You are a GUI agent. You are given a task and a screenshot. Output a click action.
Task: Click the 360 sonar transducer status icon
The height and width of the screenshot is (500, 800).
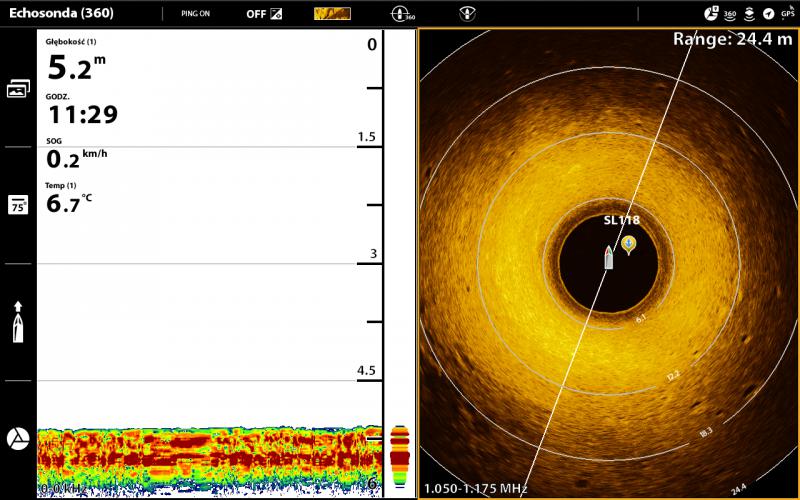pos(402,14)
